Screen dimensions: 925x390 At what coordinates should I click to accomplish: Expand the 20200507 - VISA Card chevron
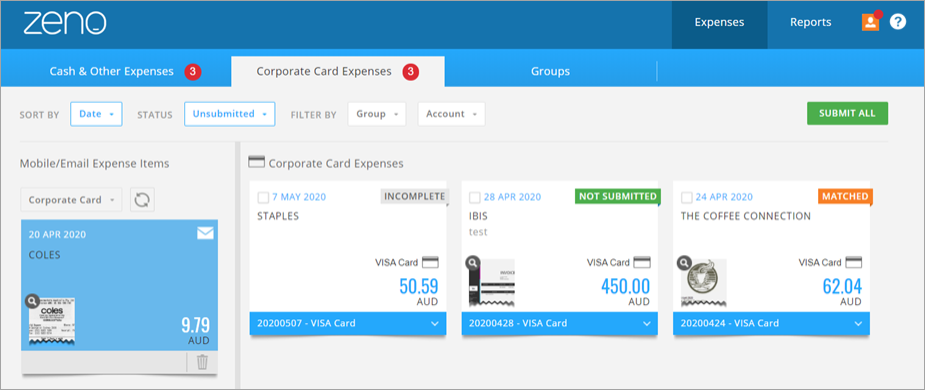coord(435,323)
